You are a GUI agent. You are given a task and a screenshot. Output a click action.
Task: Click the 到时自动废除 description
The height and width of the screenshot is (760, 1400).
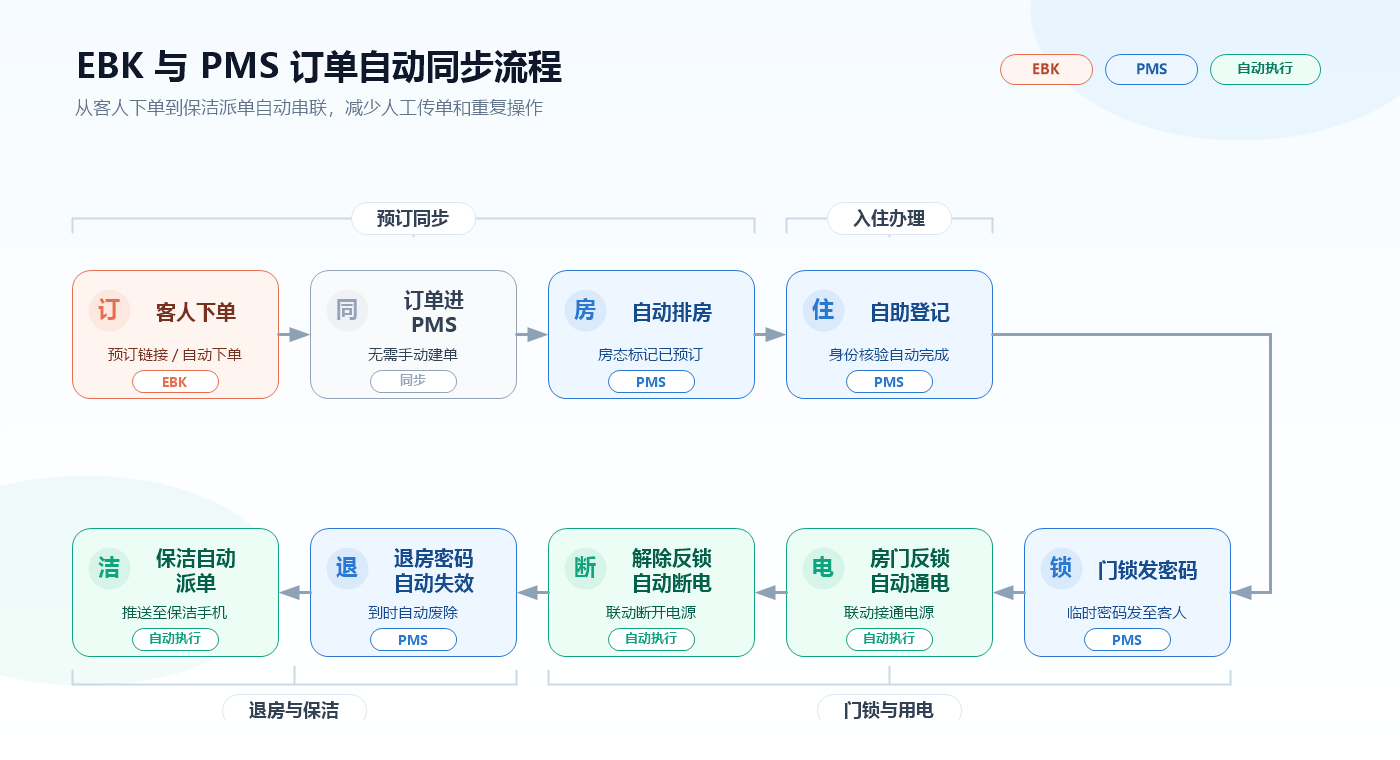pyautogui.click(x=413, y=612)
